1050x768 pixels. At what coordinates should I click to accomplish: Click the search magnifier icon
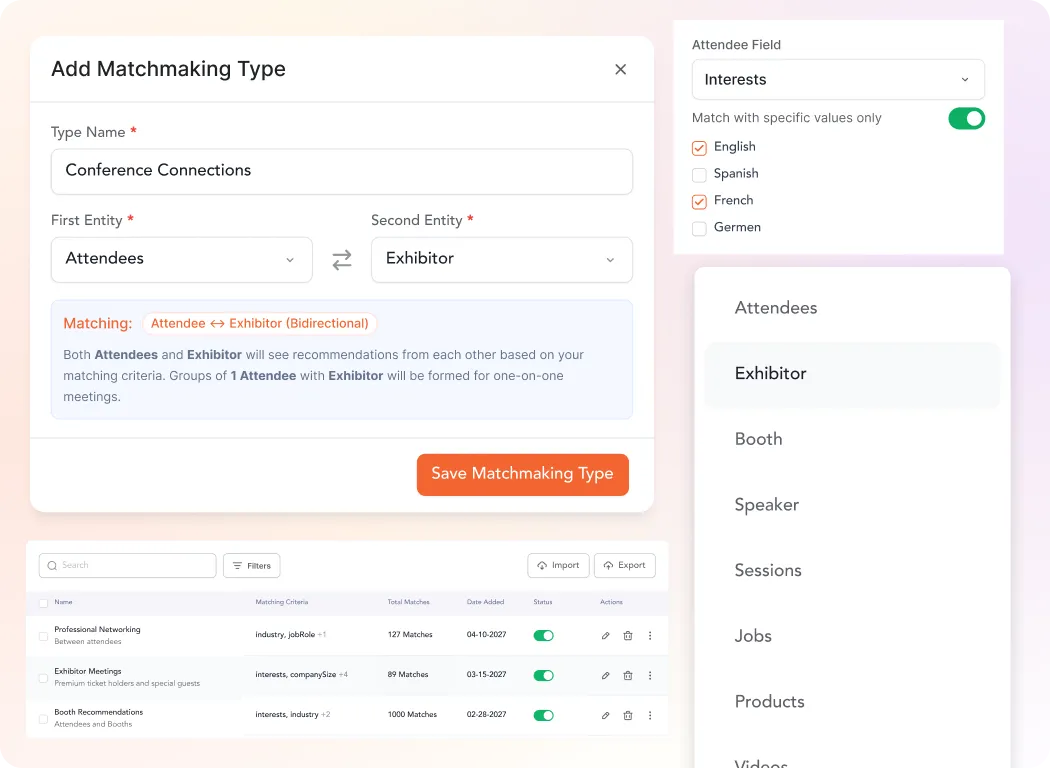pos(51,565)
